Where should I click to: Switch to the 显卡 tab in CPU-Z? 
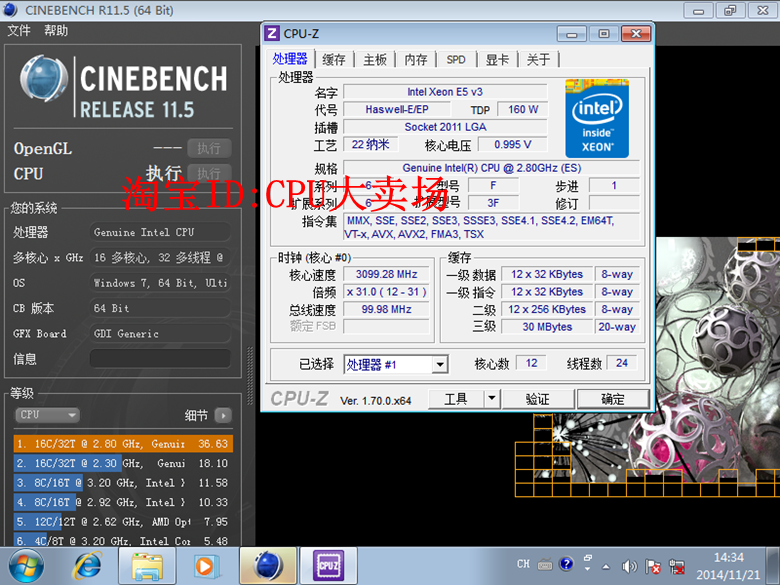pos(497,60)
